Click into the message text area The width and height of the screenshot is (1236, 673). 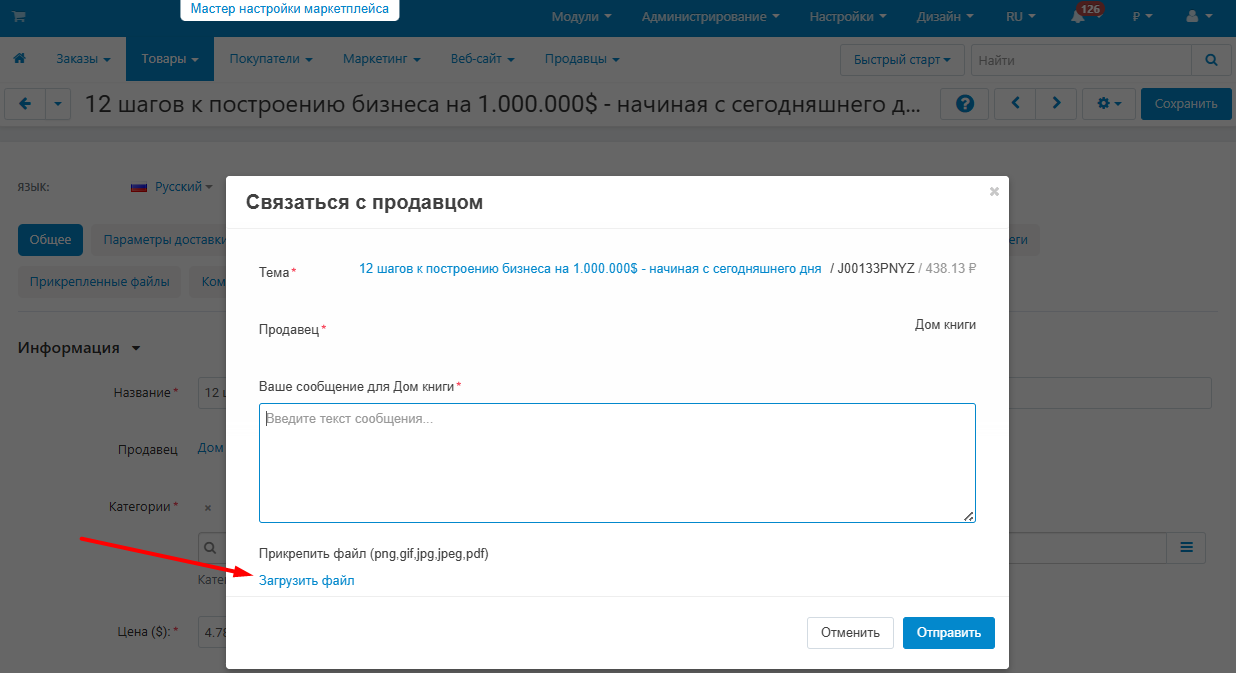[617, 463]
